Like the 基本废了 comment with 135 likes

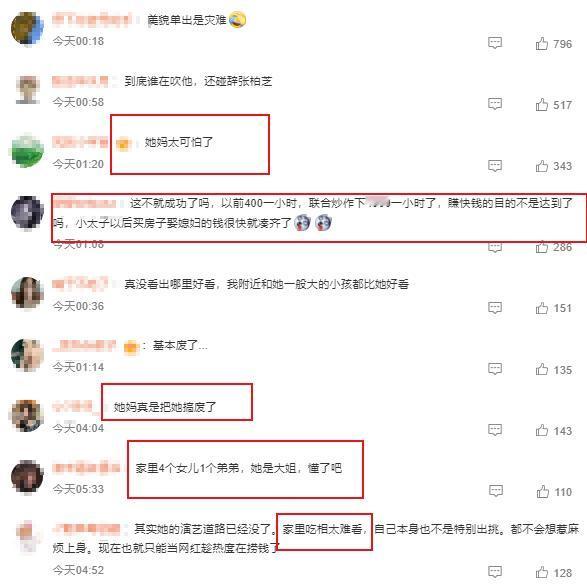click(x=542, y=369)
